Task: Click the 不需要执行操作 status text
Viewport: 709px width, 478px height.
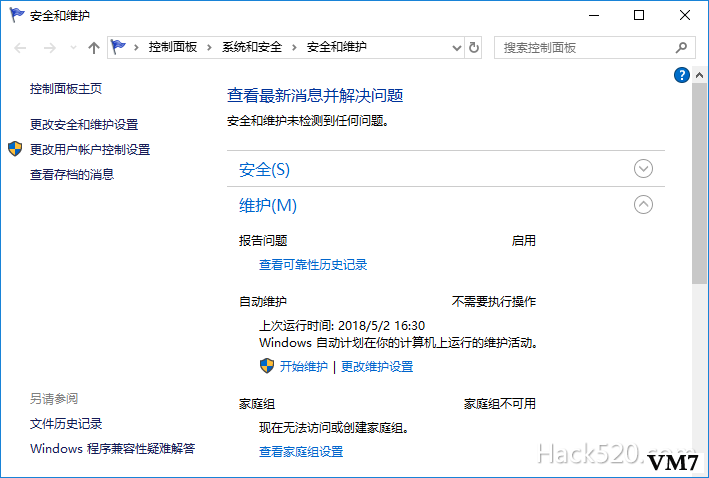Action: coord(494,301)
